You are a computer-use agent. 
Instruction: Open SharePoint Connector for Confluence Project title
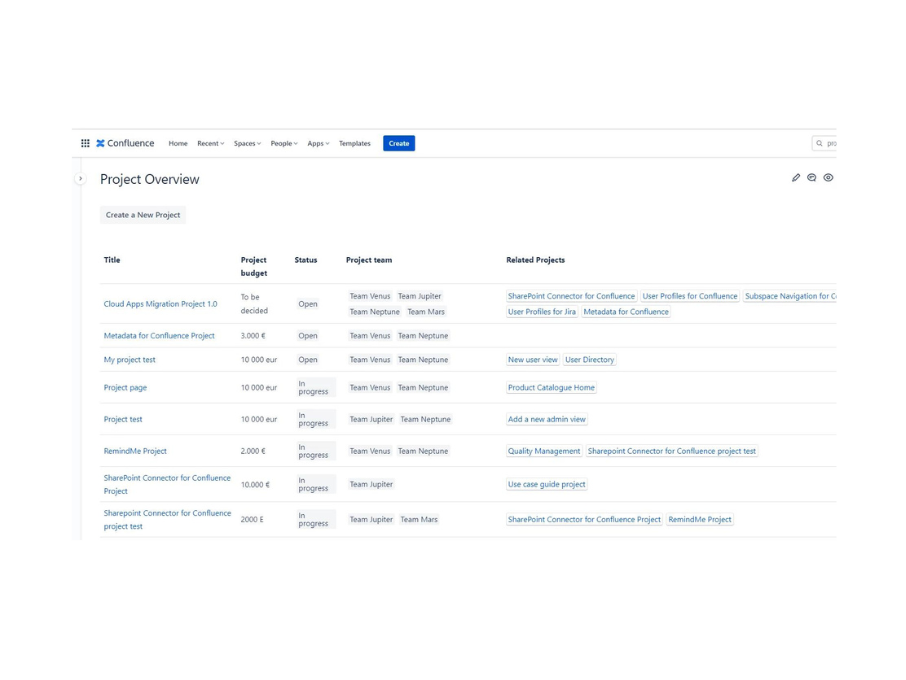click(167, 484)
